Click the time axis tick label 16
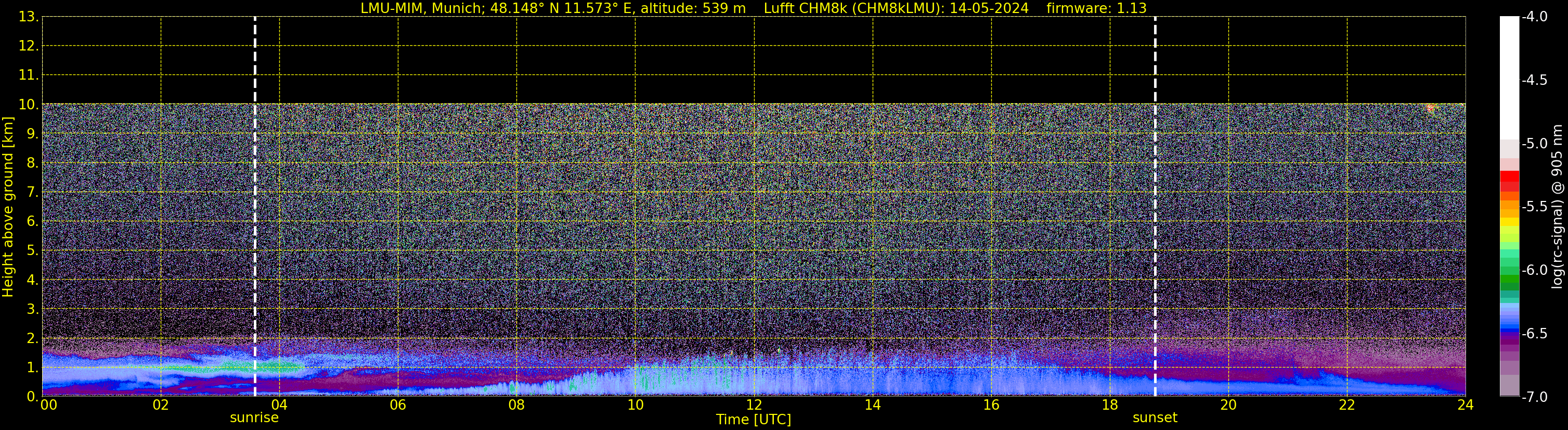 [x=991, y=405]
